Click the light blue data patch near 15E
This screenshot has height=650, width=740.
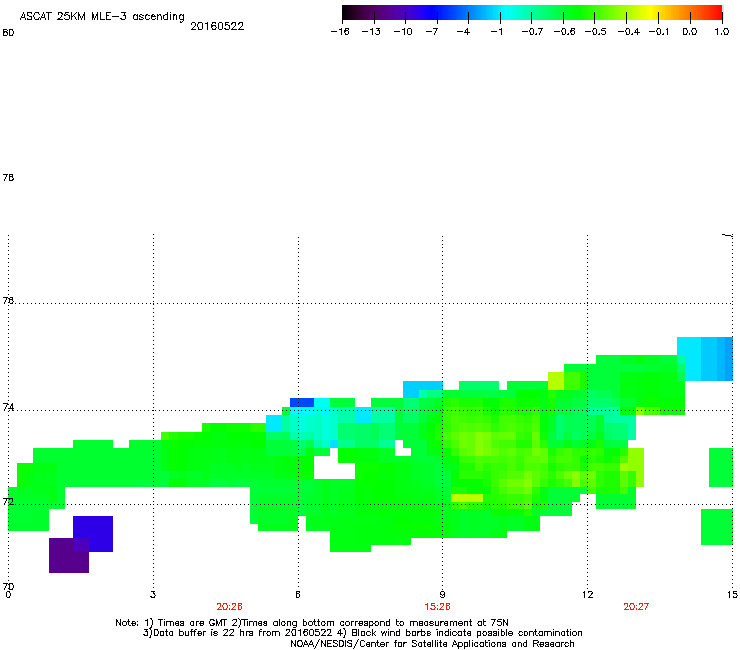(705, 359)
